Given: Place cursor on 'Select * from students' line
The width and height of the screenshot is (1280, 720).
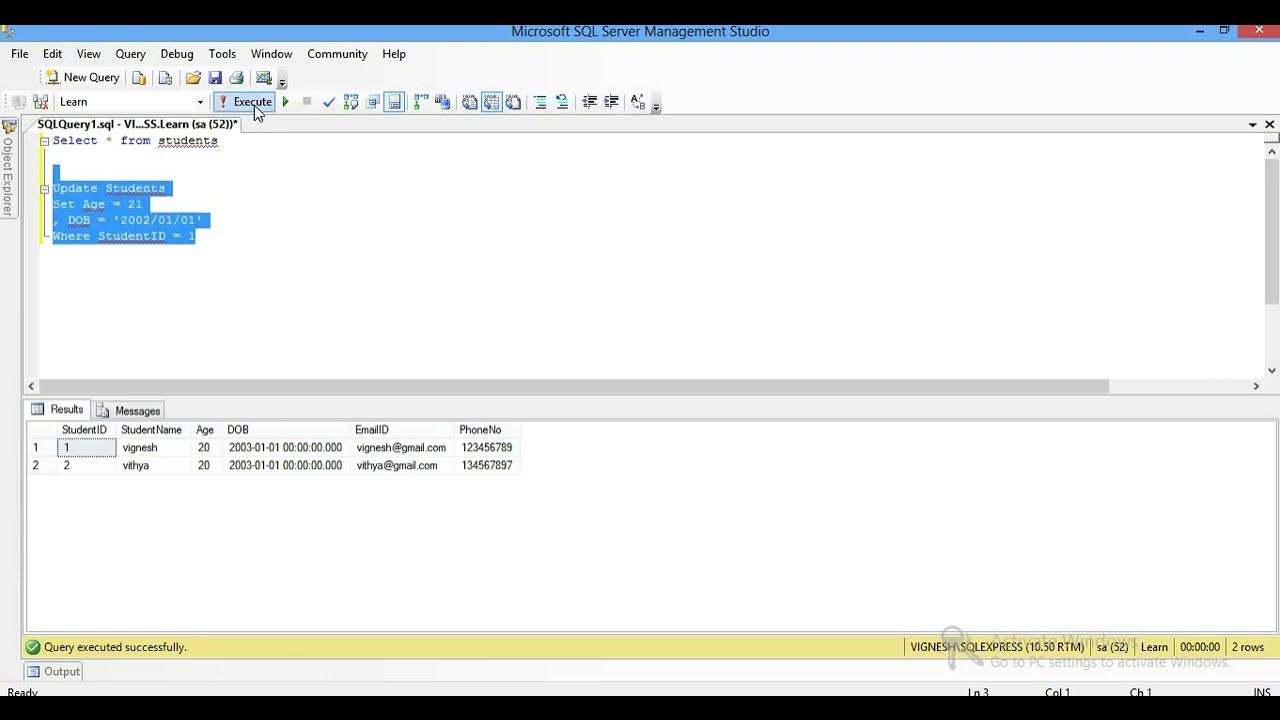Looking at the screenshot, I should [x=135, y=141].
